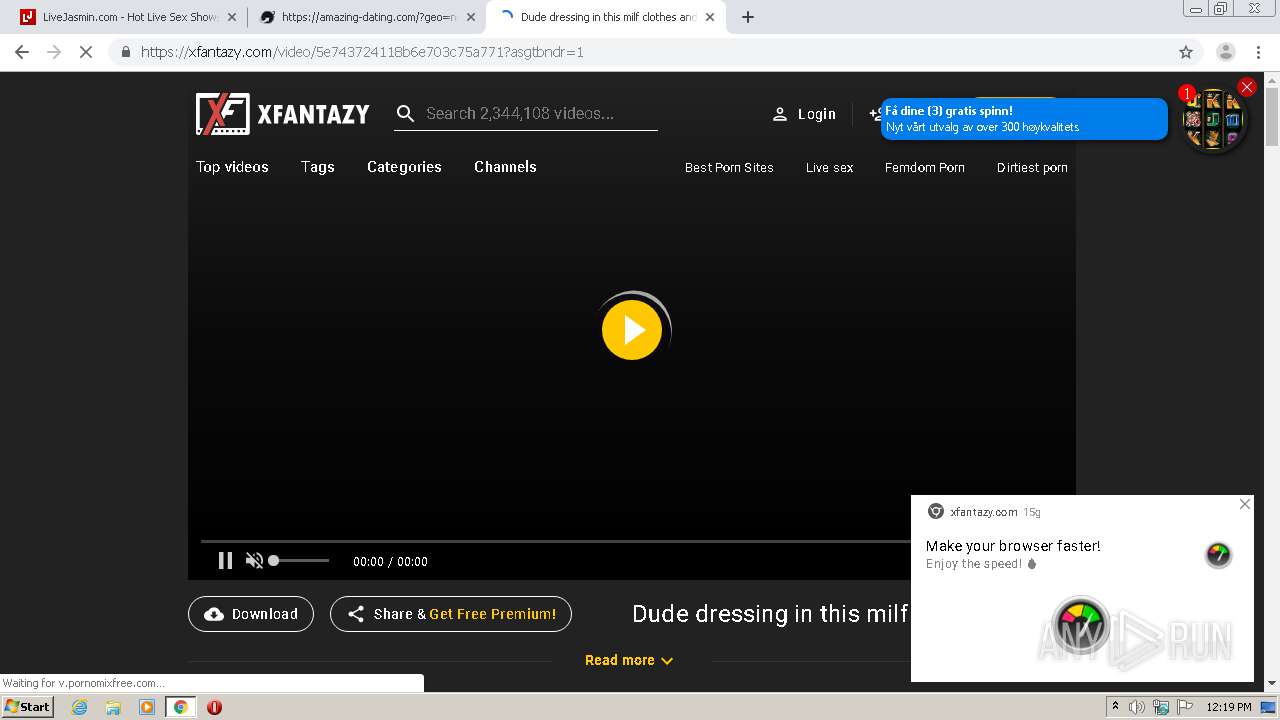The image size is (1280, 720).
Task: Click the system tray network icon
Action: (x=1161, y=707)
